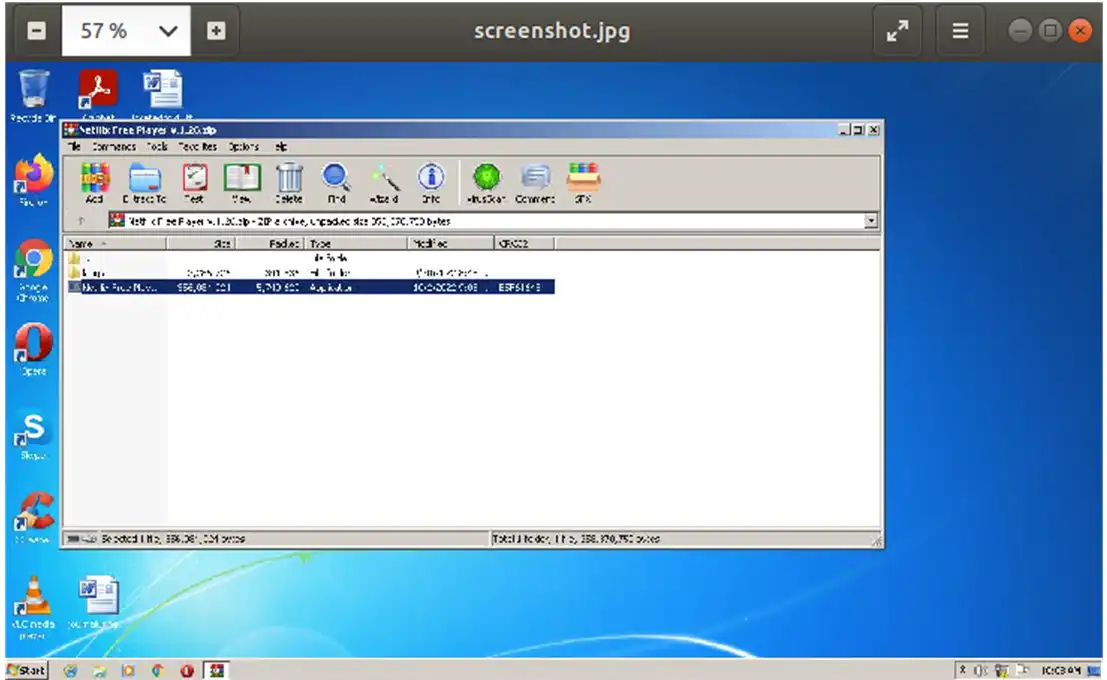Run the Test archive tool
Viewport: 1107px width, 680px height.
point(194,183)
